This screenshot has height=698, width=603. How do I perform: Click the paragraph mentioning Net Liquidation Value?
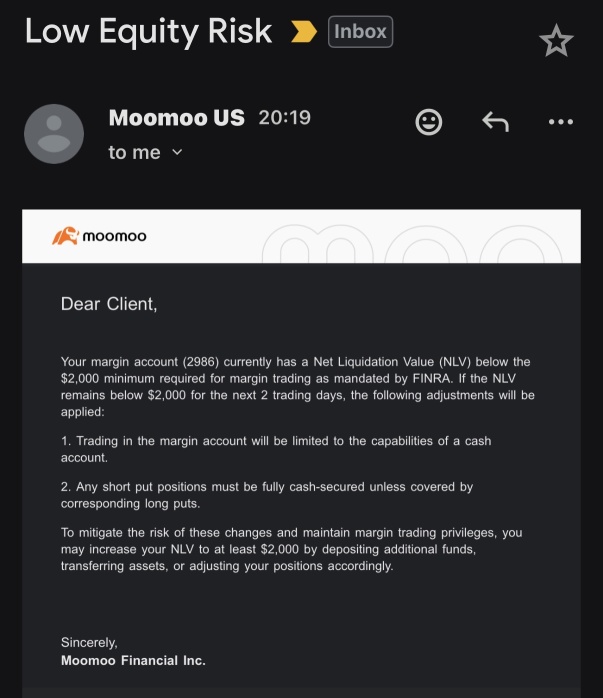coord(298,386)
